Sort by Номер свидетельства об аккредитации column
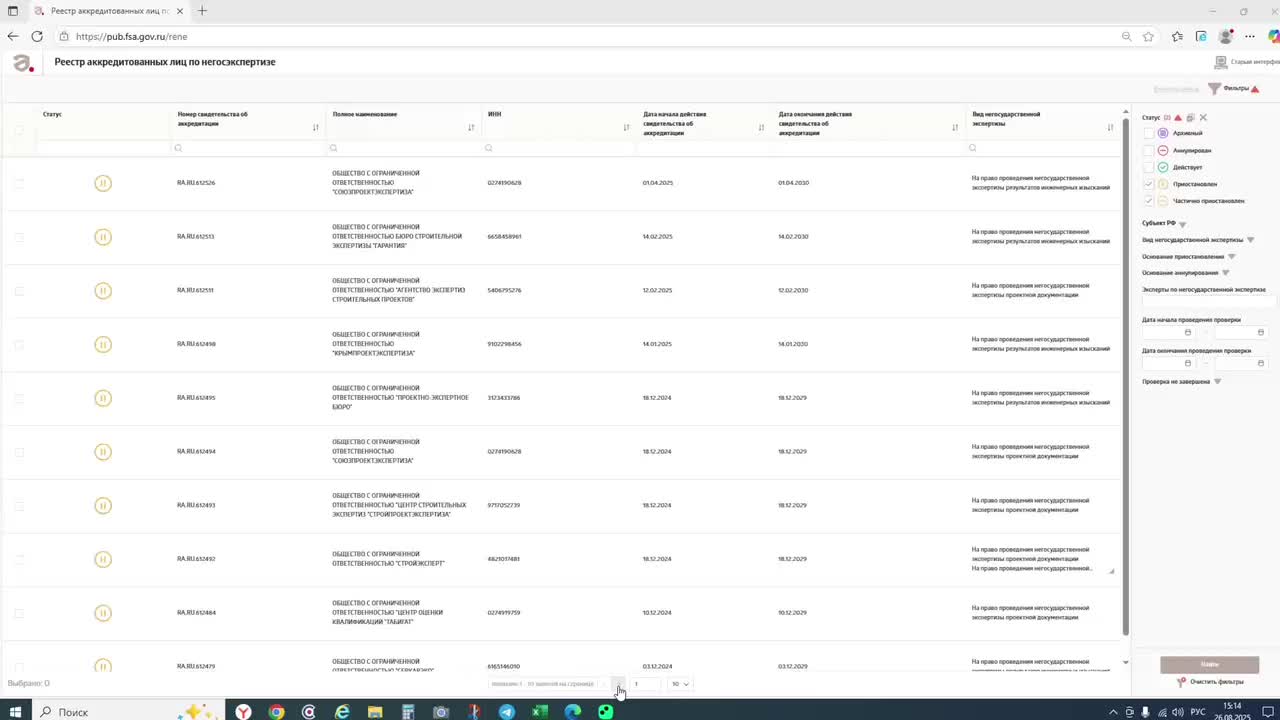Viewport: 1280px width, 720px height. 316,128
